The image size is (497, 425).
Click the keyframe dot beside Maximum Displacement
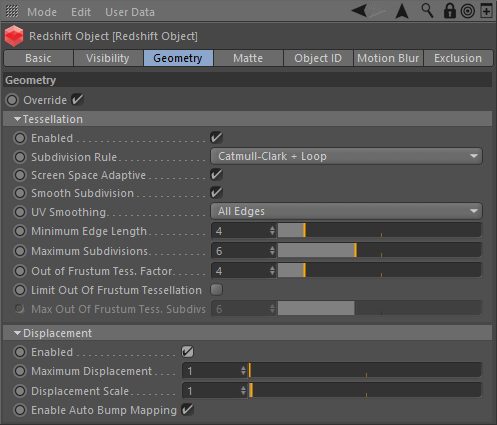click(20, 371)
